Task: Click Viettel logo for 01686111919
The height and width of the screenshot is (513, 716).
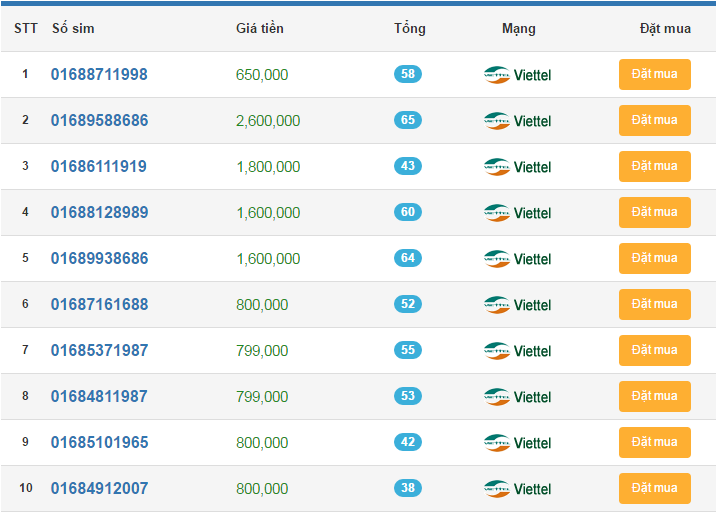Action: click(517, 167)
